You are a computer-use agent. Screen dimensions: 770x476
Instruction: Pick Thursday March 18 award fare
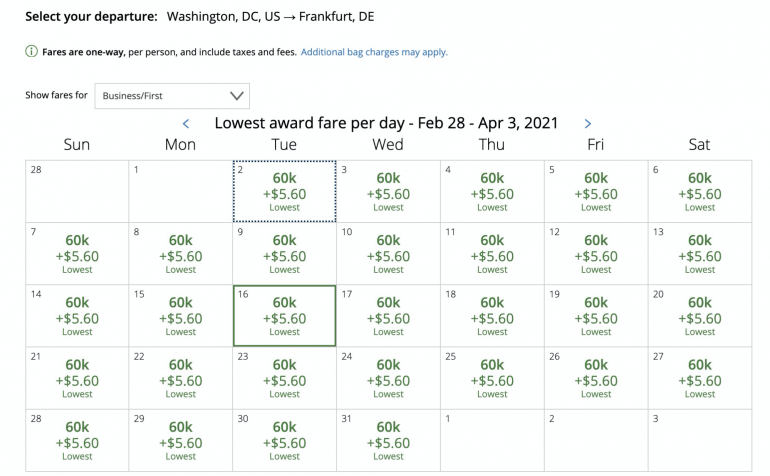[x=492, y=316]
